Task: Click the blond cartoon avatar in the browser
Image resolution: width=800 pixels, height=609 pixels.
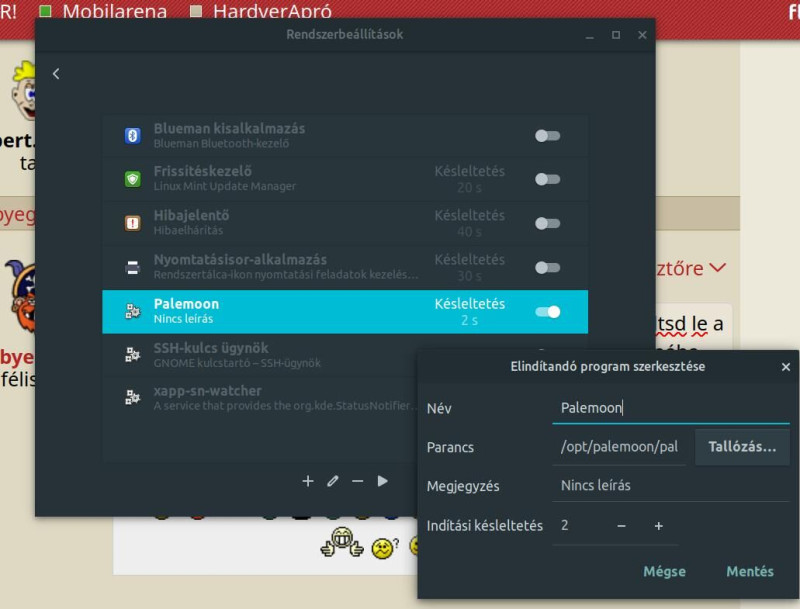Action: (23, 91)
